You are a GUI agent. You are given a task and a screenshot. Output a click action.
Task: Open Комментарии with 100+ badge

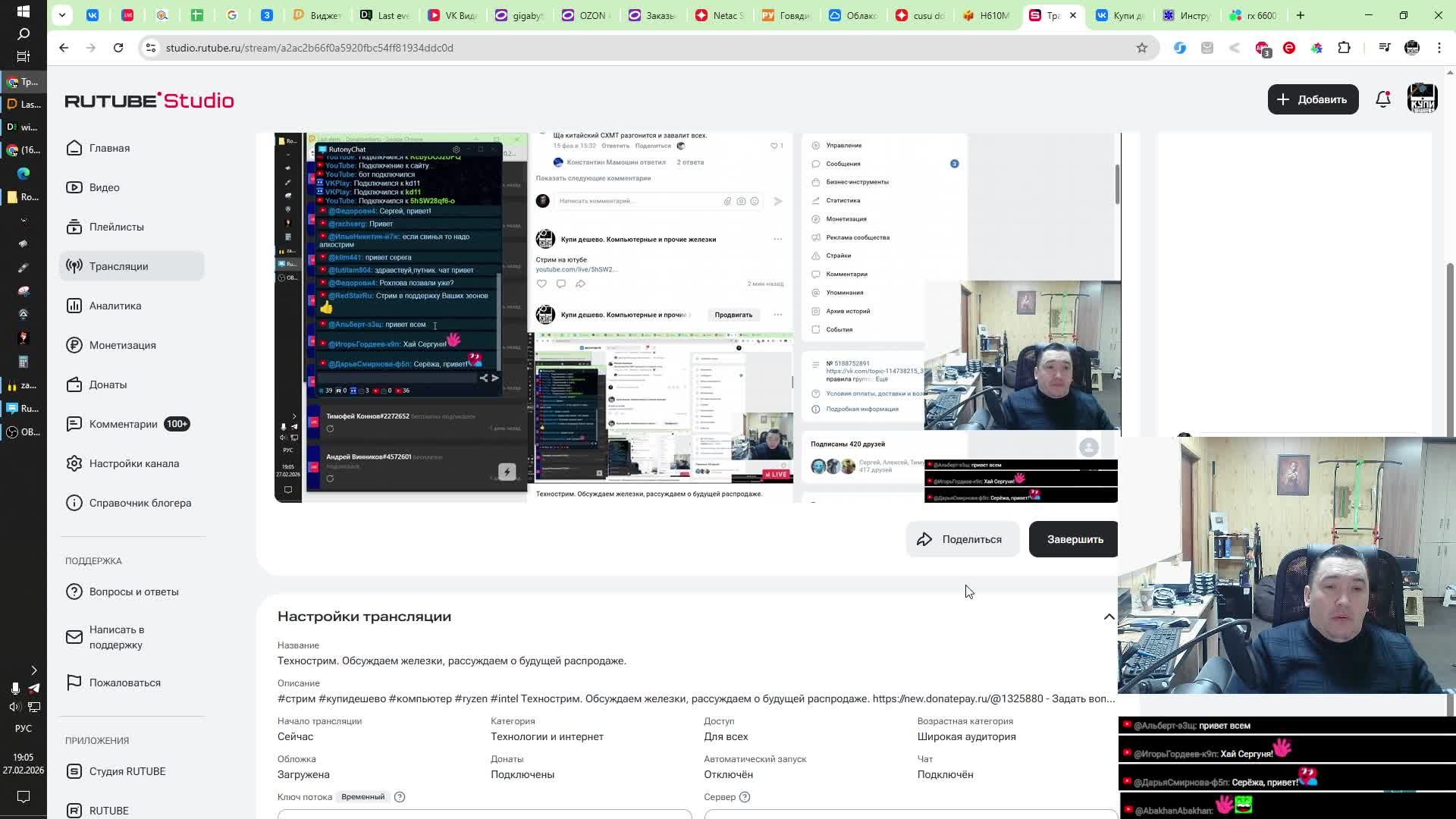pos(124,424)
